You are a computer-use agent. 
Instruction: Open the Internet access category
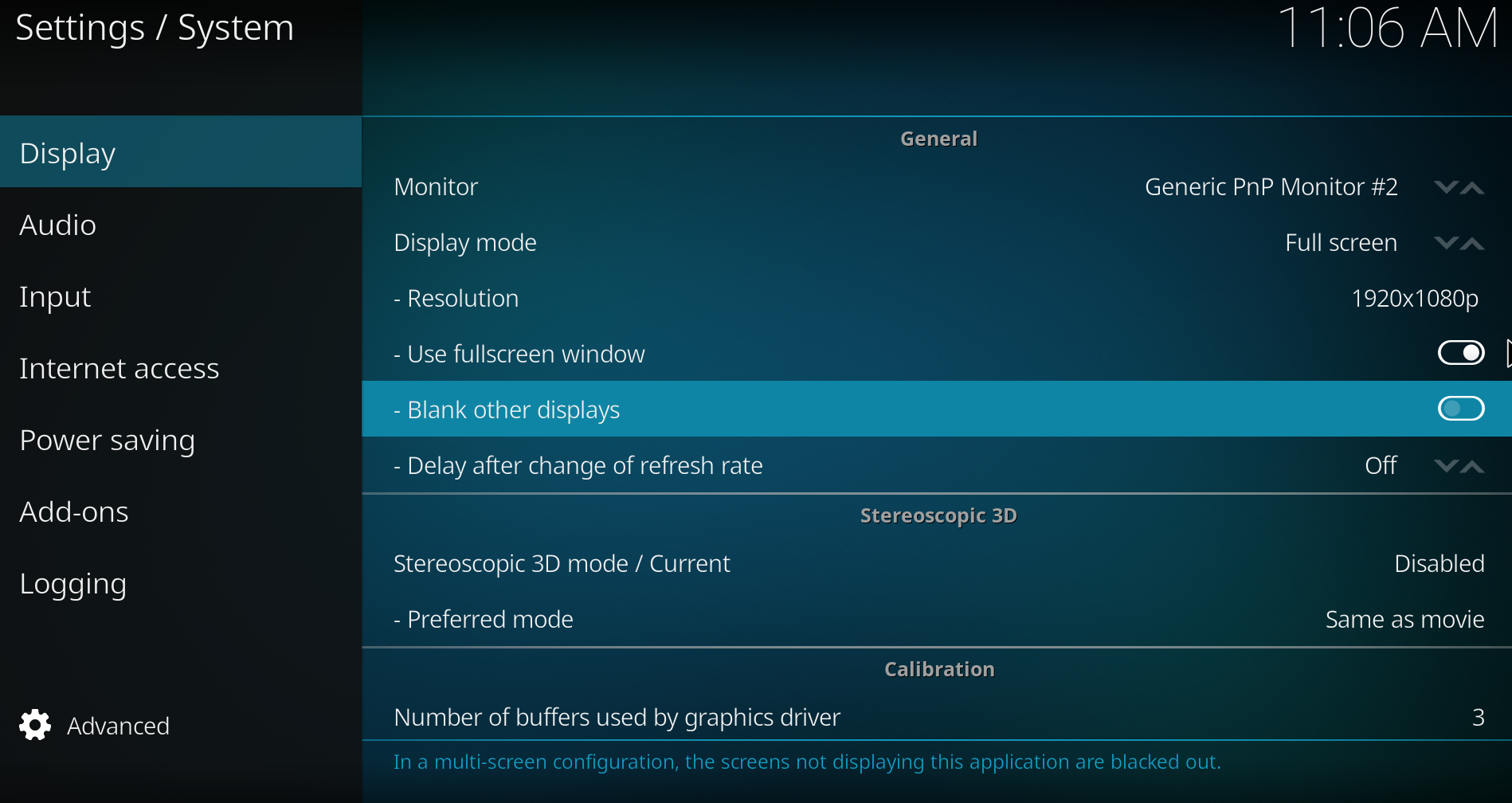[181, 368]
